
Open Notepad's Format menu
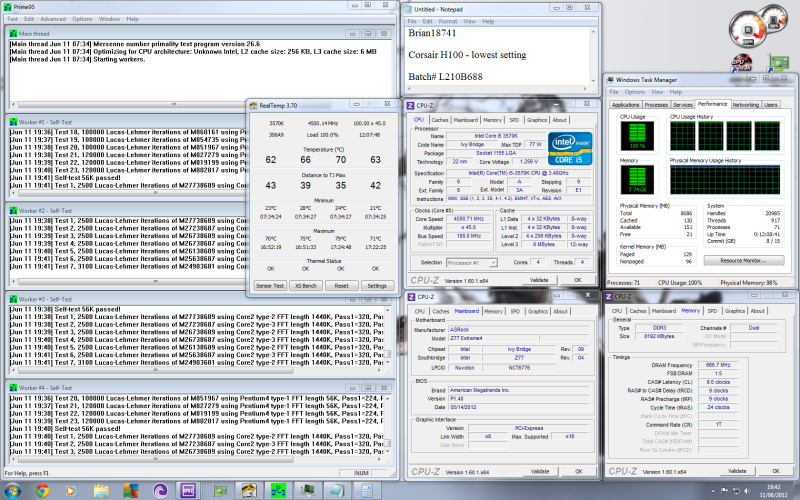click(x=455, y=20)
